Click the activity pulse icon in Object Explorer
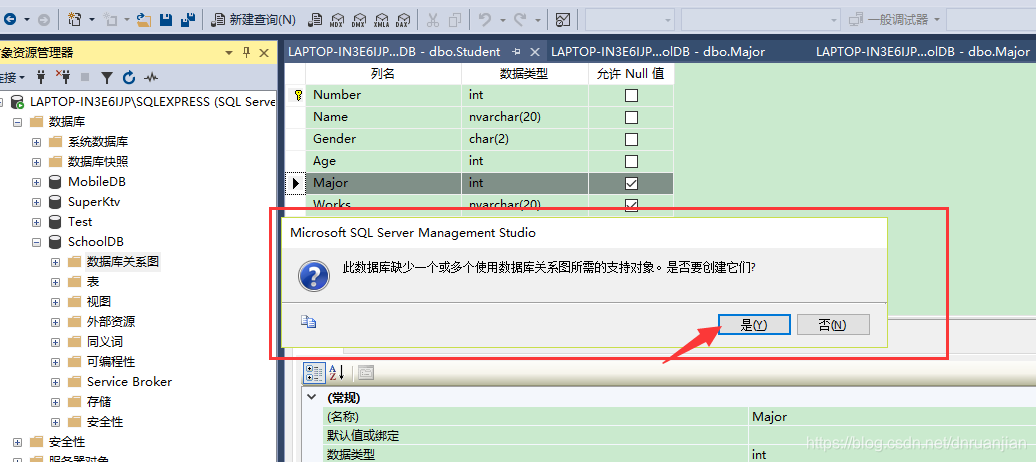The width and height of the screenshot is (1036, 462). pyautogui.click(x=151, y=77)
